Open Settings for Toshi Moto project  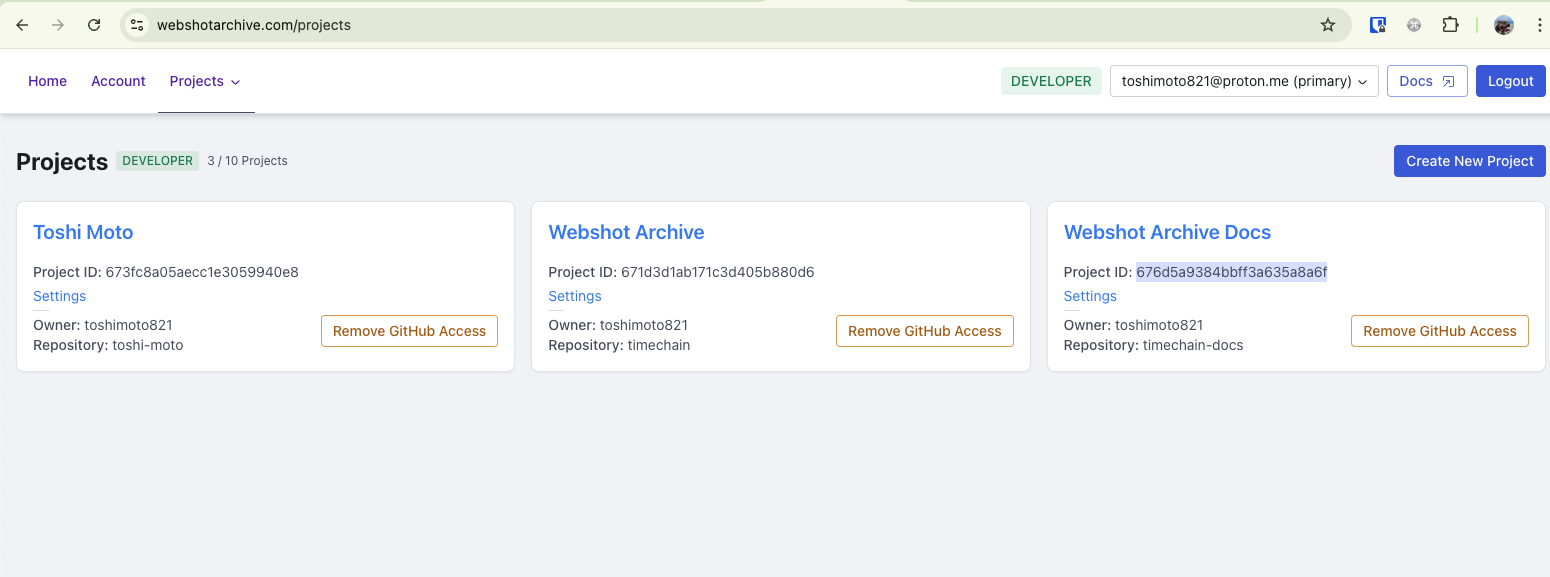(59, 296)
